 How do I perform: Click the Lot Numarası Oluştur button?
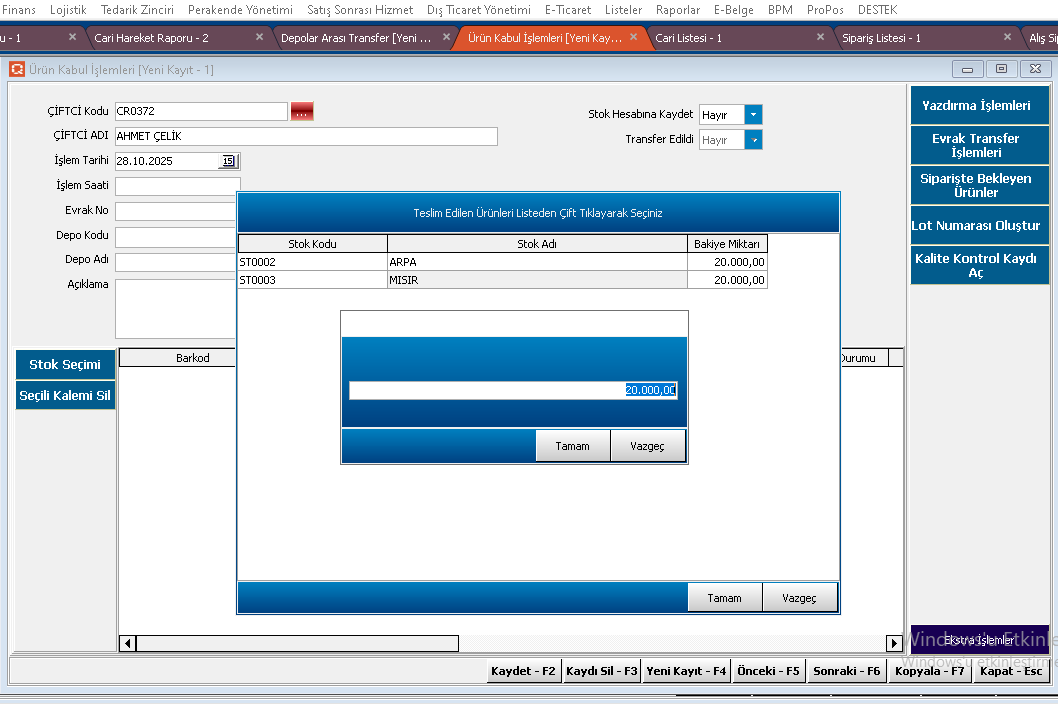(975, 226)
